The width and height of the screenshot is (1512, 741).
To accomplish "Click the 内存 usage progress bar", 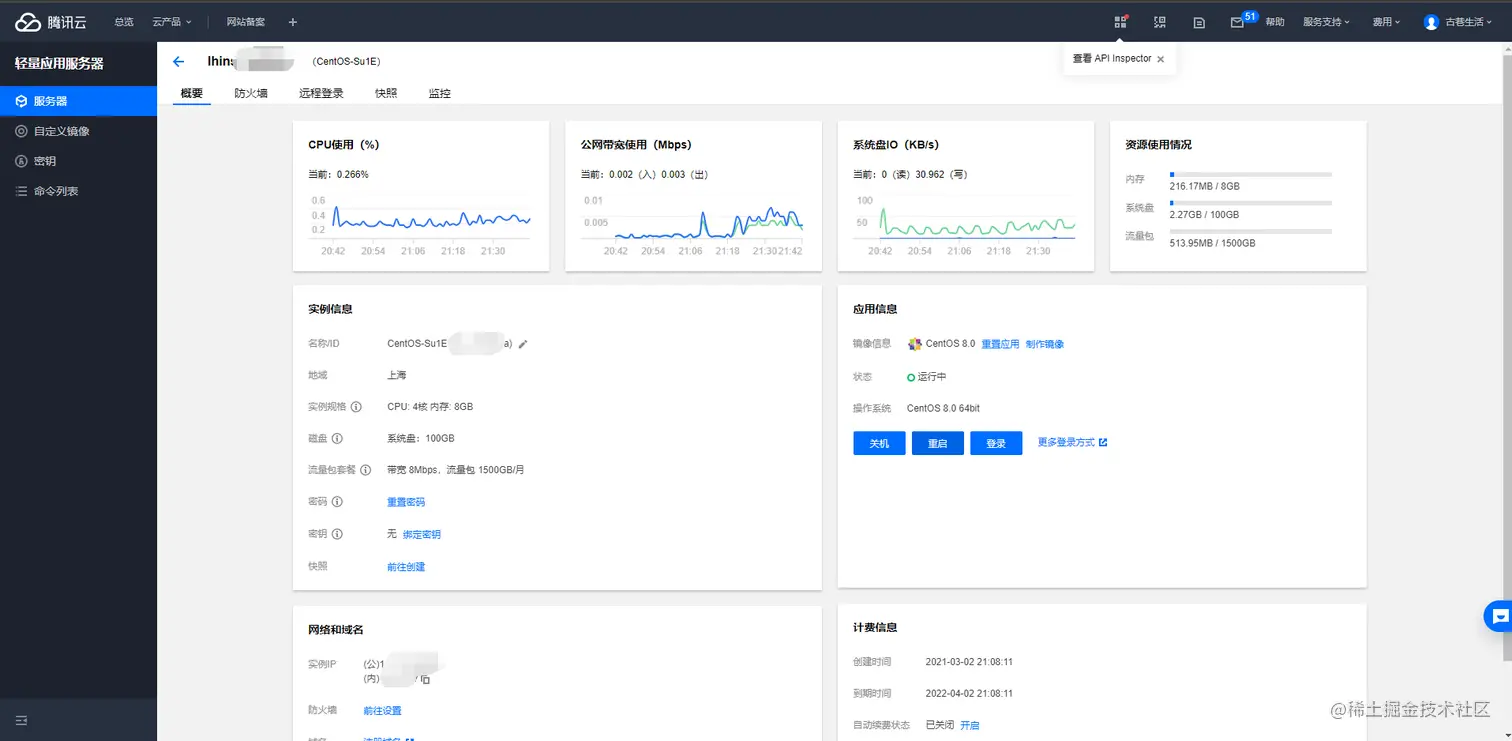I will 1250,174.
